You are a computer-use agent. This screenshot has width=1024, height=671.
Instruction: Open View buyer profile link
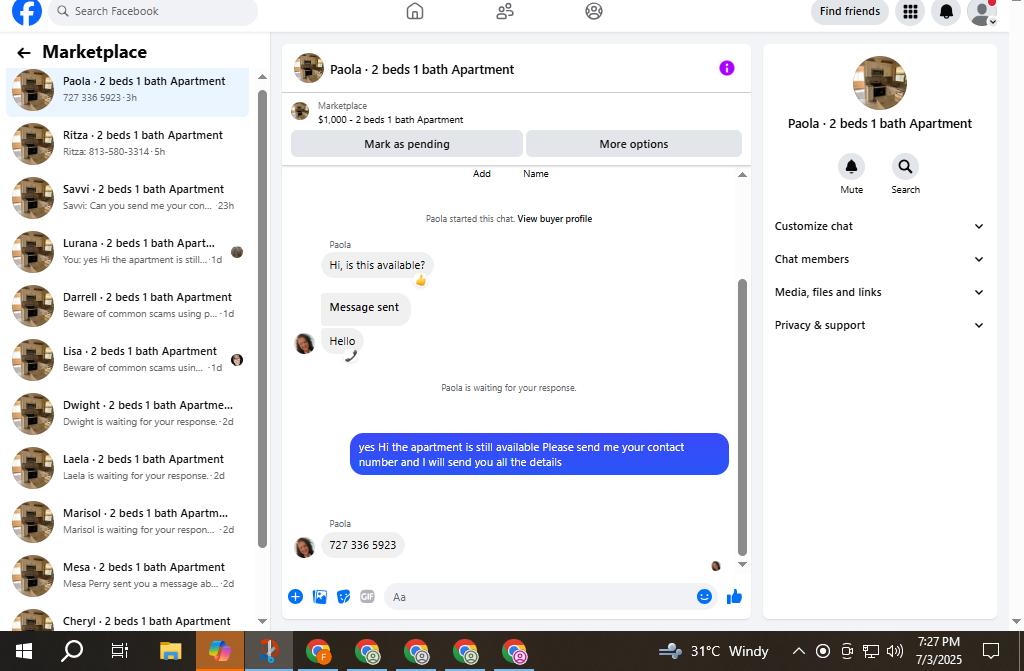click(554, 219)
